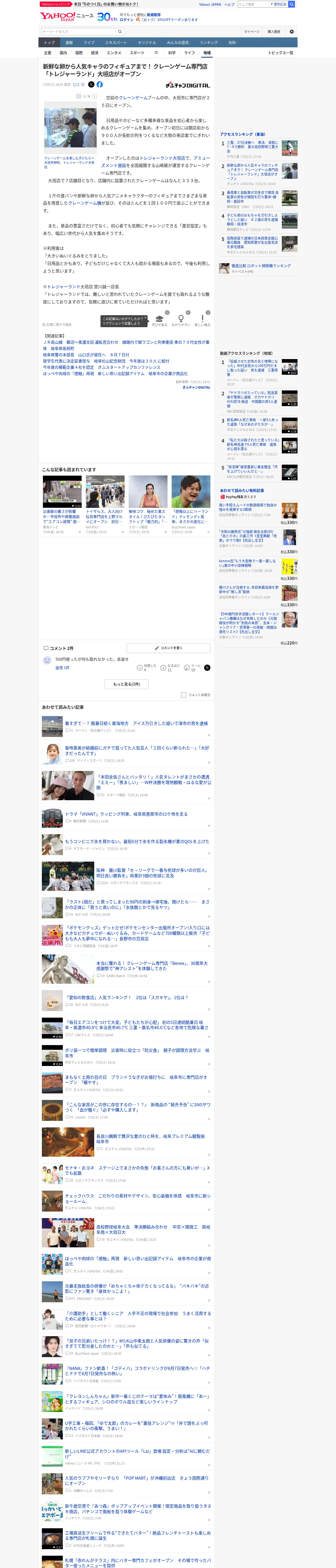Viewport: 336px width, 1568px height.
Task: Expand 返信 1件 replies
Action: click(x=62, y=668)
